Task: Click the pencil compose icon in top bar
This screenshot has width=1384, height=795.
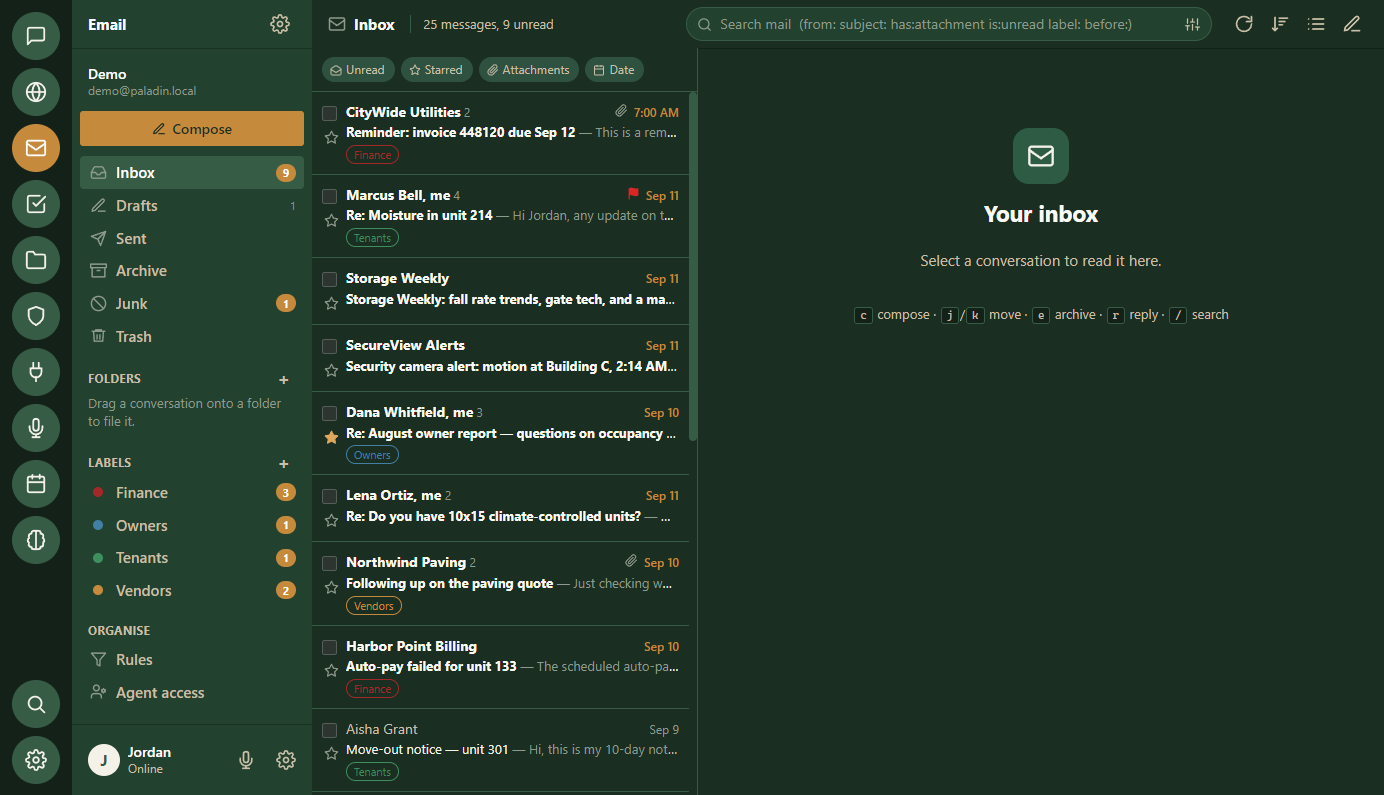Action: pyautogui.click(x=1352, y=24)
